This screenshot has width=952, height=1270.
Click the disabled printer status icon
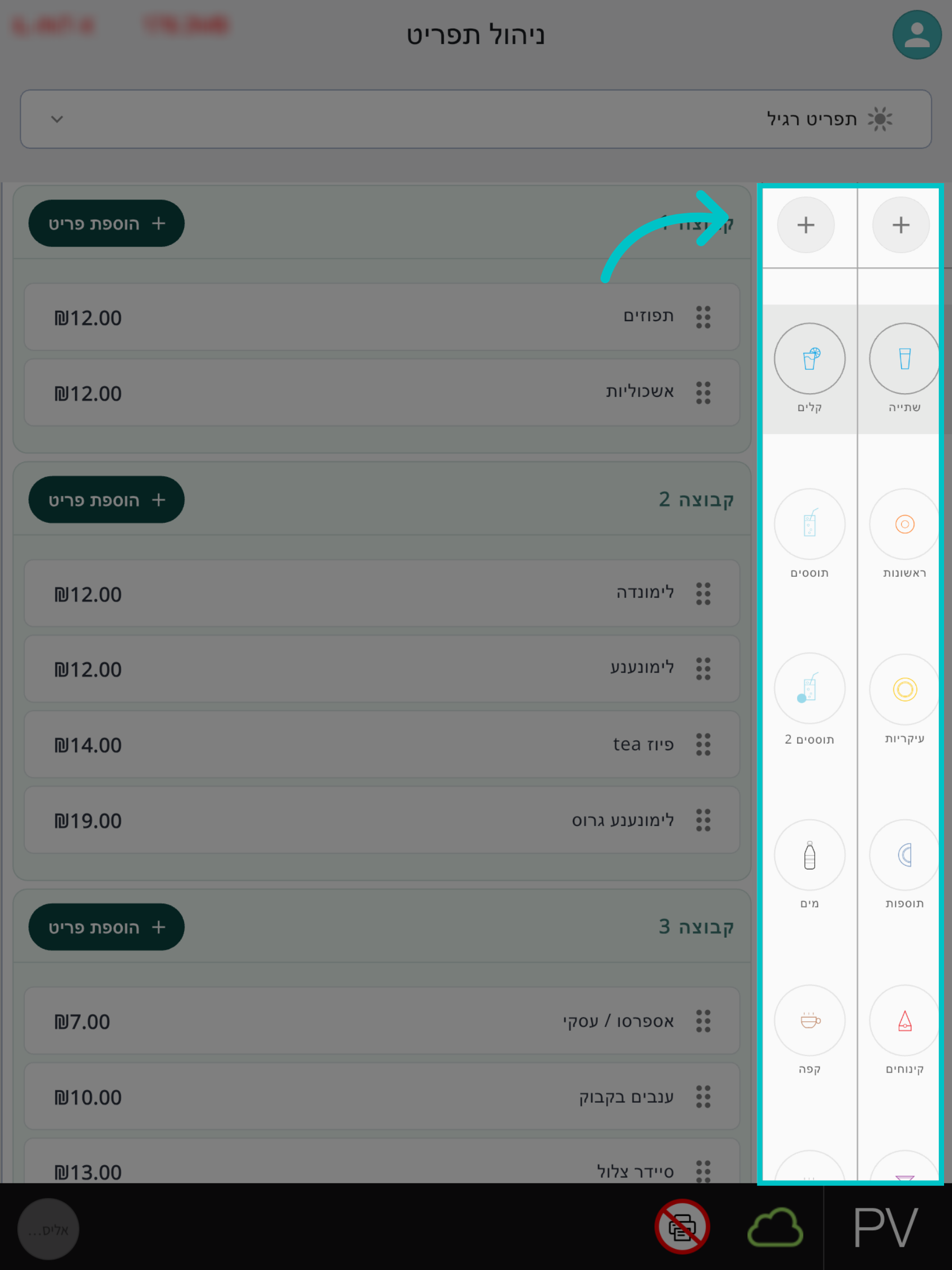pyautogui.click(x=682, y=1227)
